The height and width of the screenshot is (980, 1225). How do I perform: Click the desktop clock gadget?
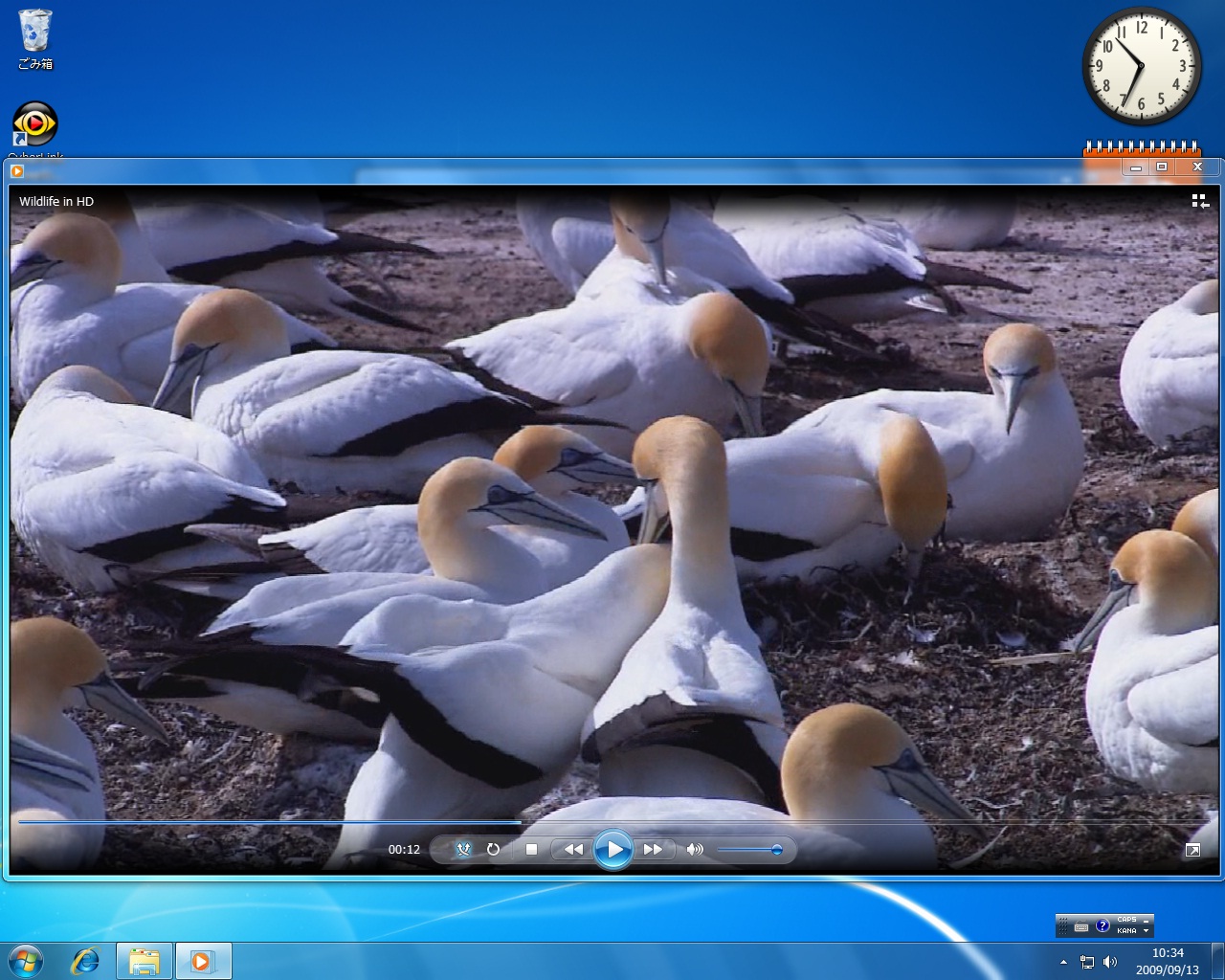[1142, 66]
